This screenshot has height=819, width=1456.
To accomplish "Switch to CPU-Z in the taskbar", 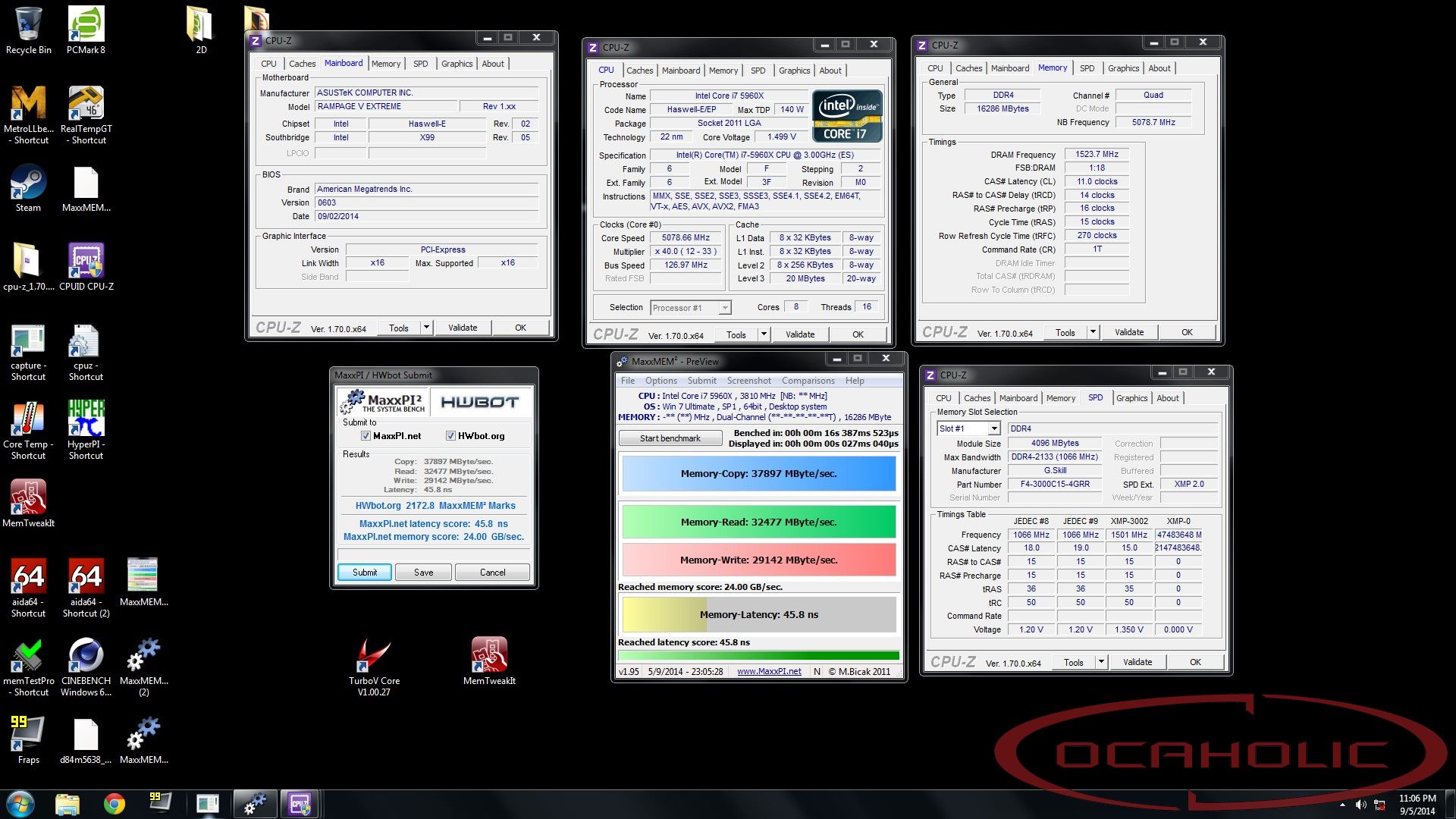I will coord(300,803).
